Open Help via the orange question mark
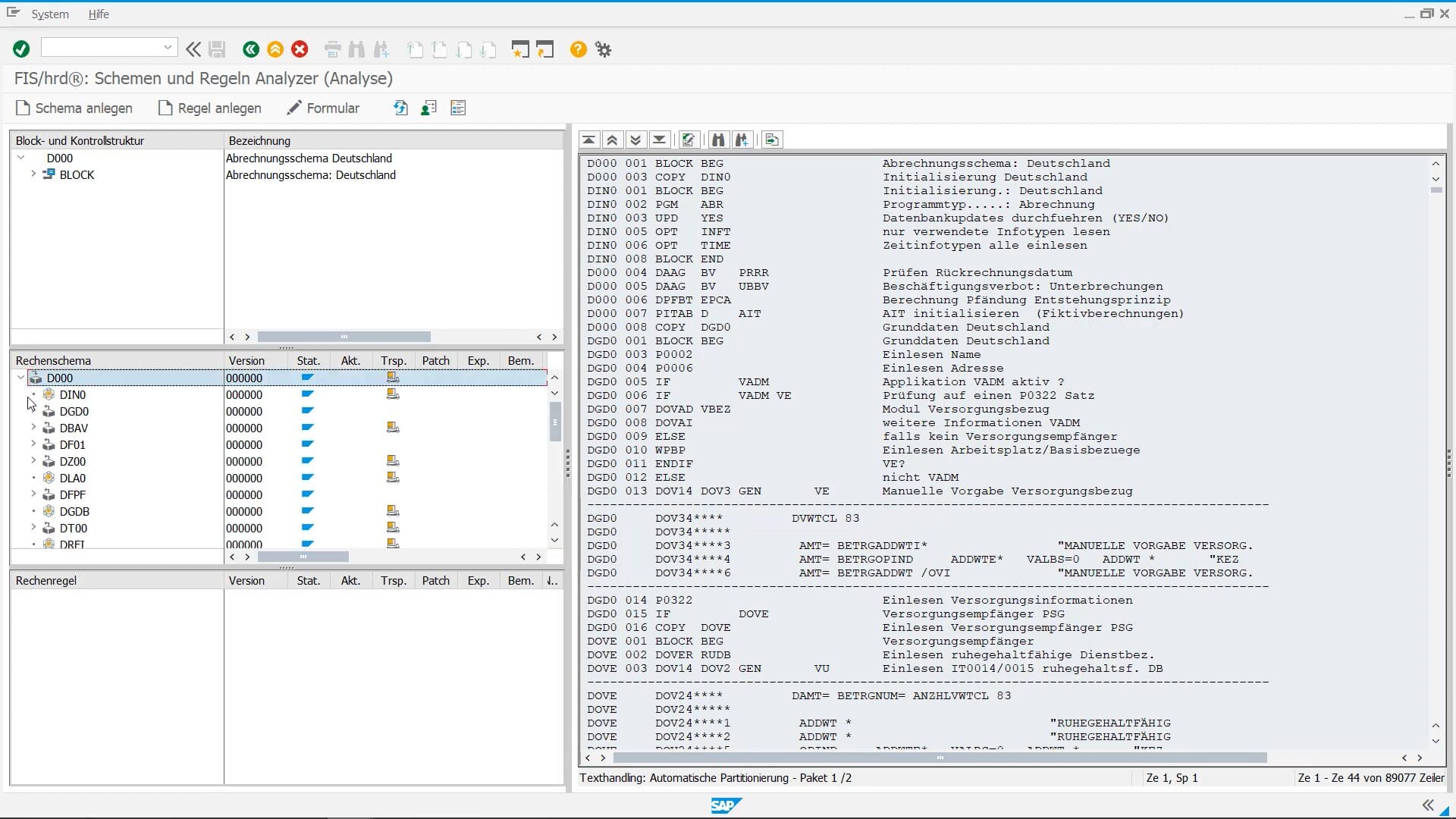Image resolution: width=1456 pixels, height=819 pixels. pyautogui.click(x=579, y=49)
